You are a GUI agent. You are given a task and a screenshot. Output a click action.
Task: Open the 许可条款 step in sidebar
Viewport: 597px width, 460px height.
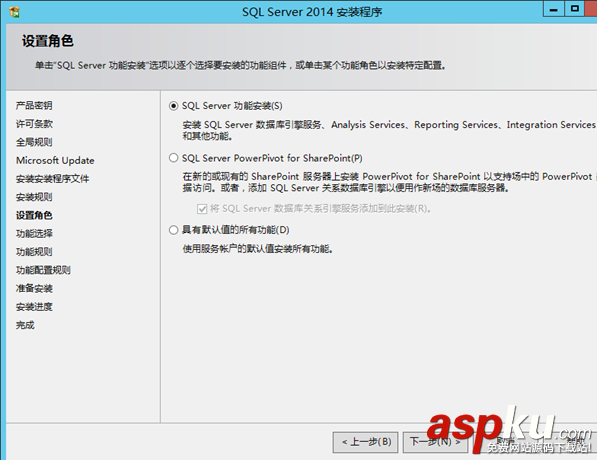tap(34, 124)
